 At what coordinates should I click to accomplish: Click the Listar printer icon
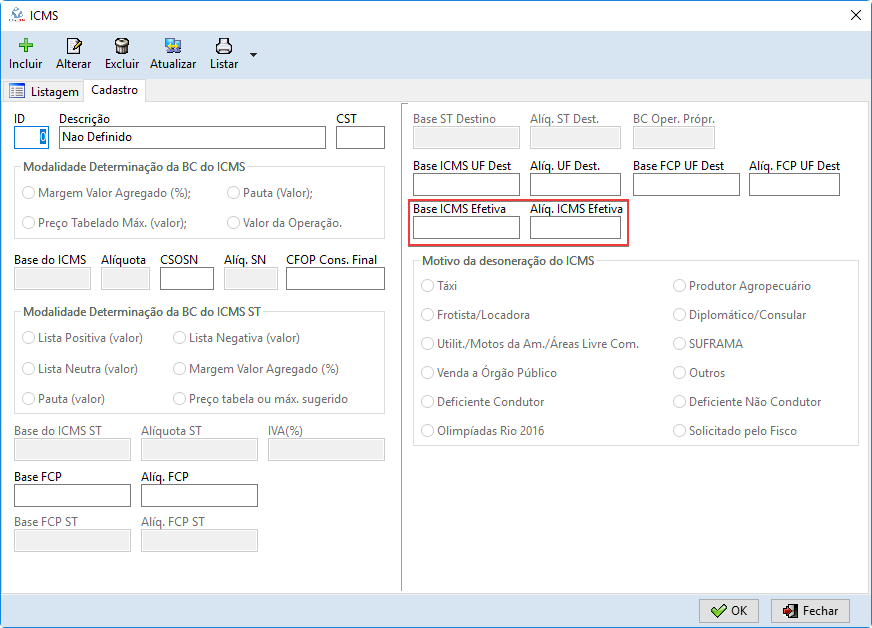(224, 46)
